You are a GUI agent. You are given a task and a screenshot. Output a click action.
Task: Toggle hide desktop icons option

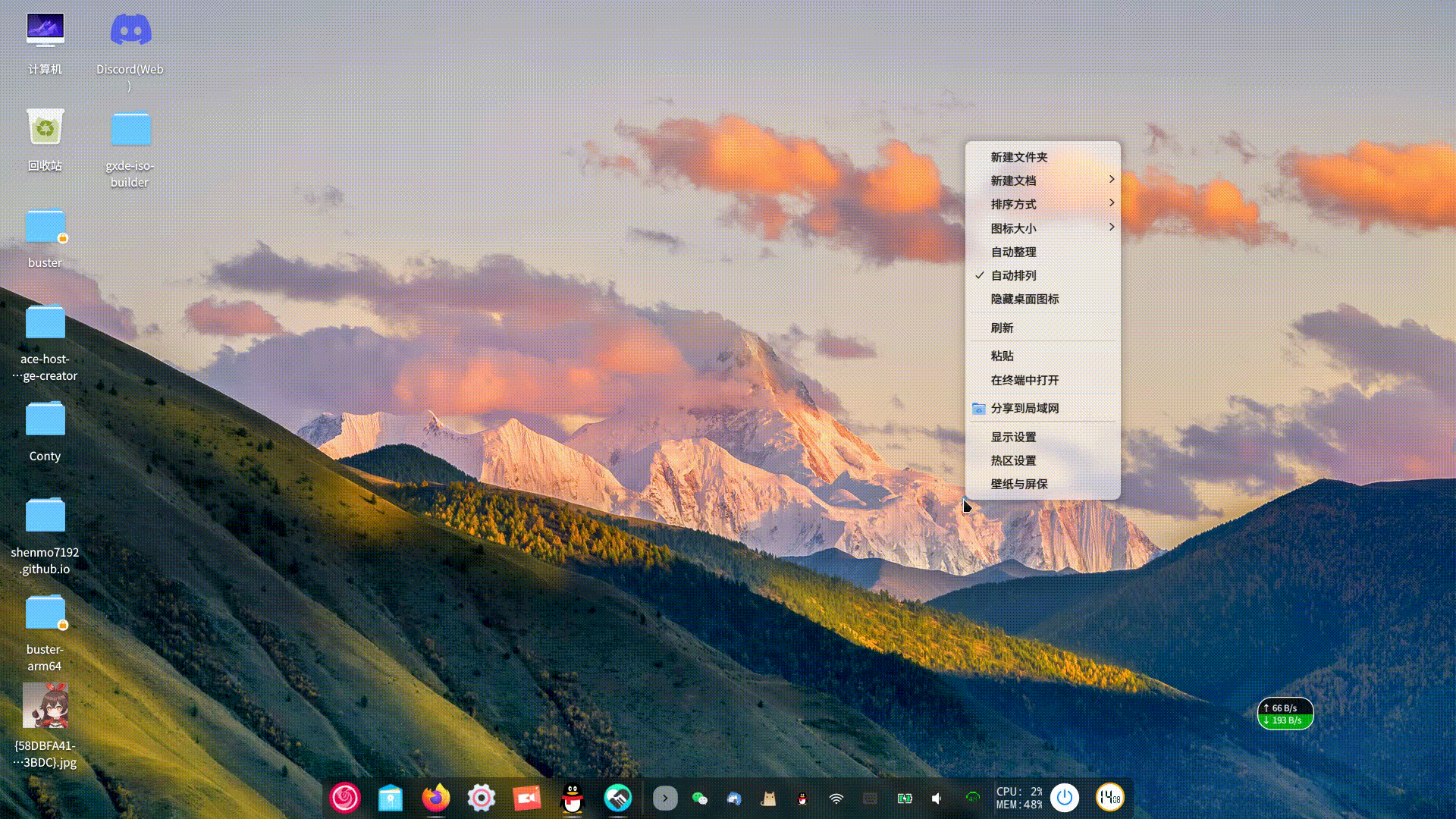1025,298
